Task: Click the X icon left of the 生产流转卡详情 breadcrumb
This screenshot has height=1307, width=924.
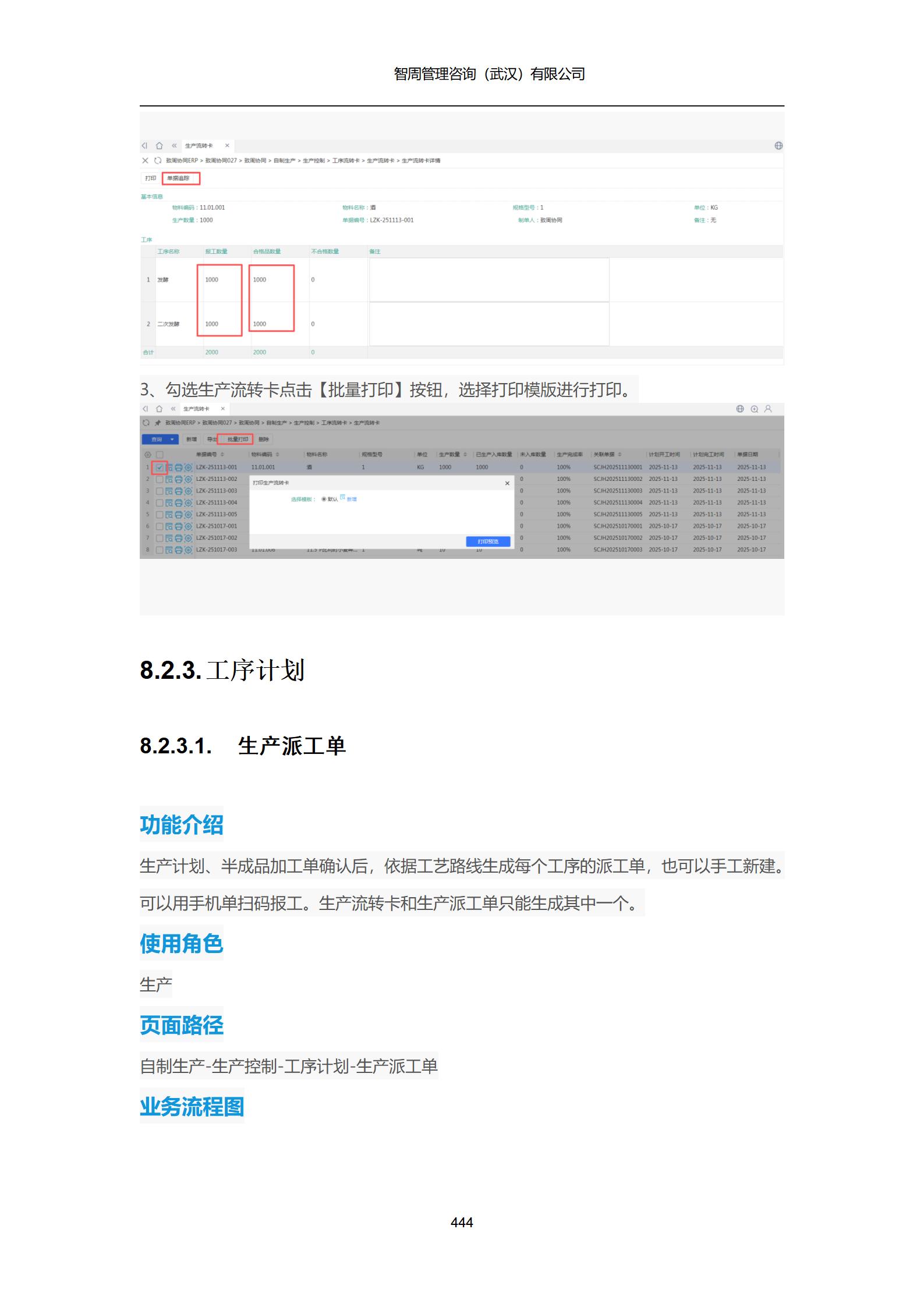Action: coord(146,161)
